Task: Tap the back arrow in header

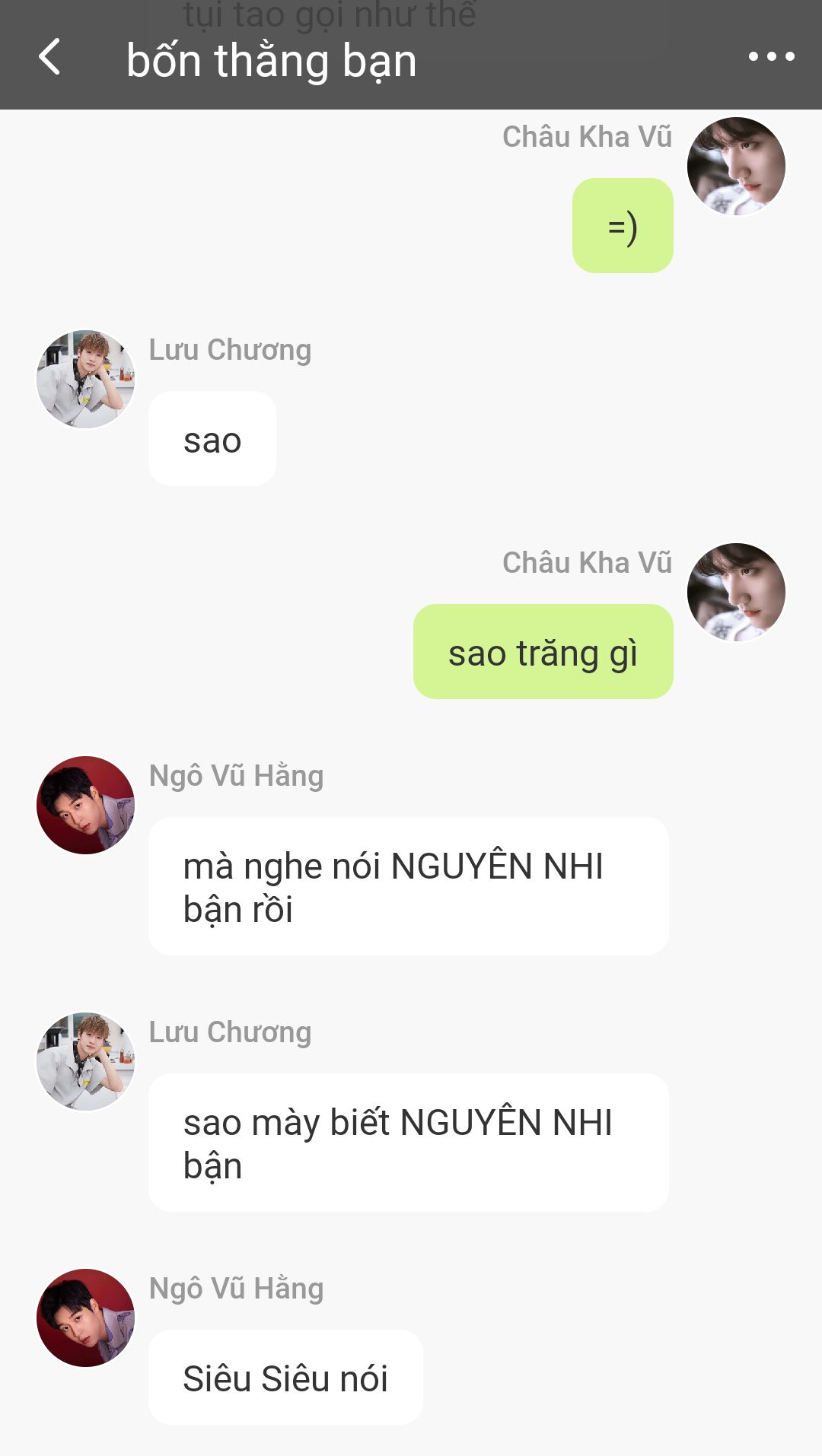Action: click(50, 57)
